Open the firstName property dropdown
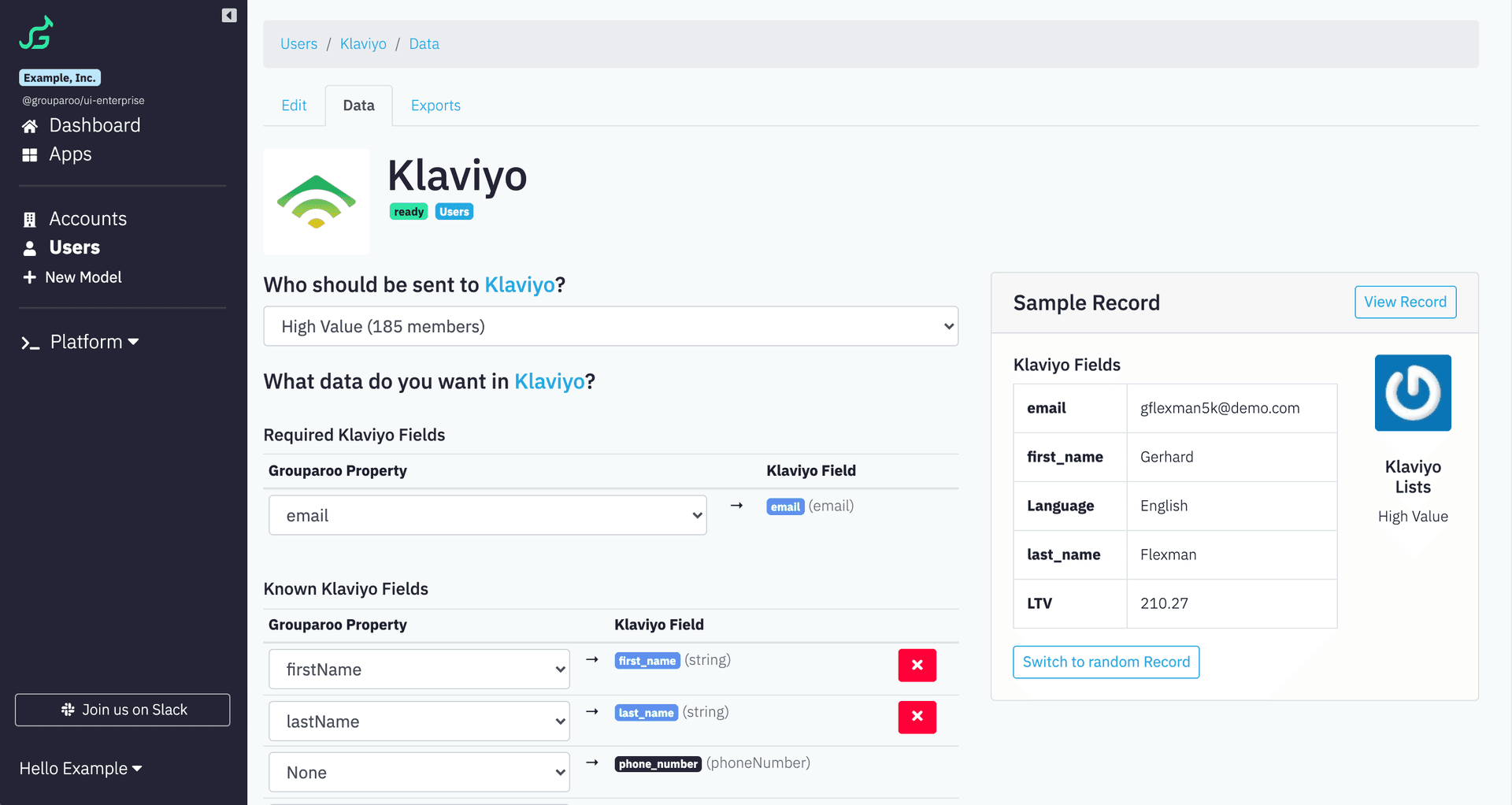 (x=419, y=670)
